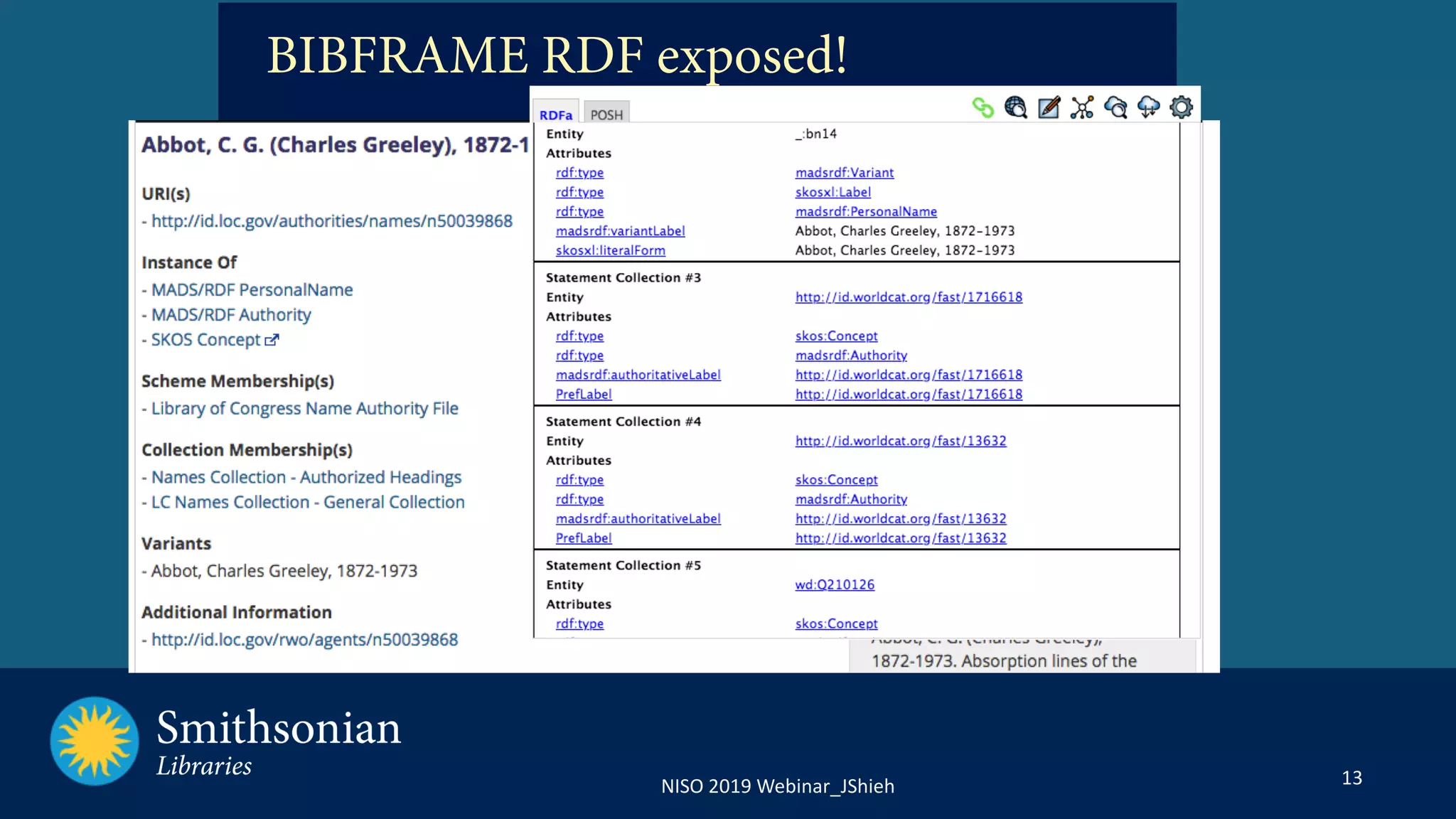
Task: Click madsrdf:authoritativeLabel attribute in Statement Collection #4
Action: 638,519
